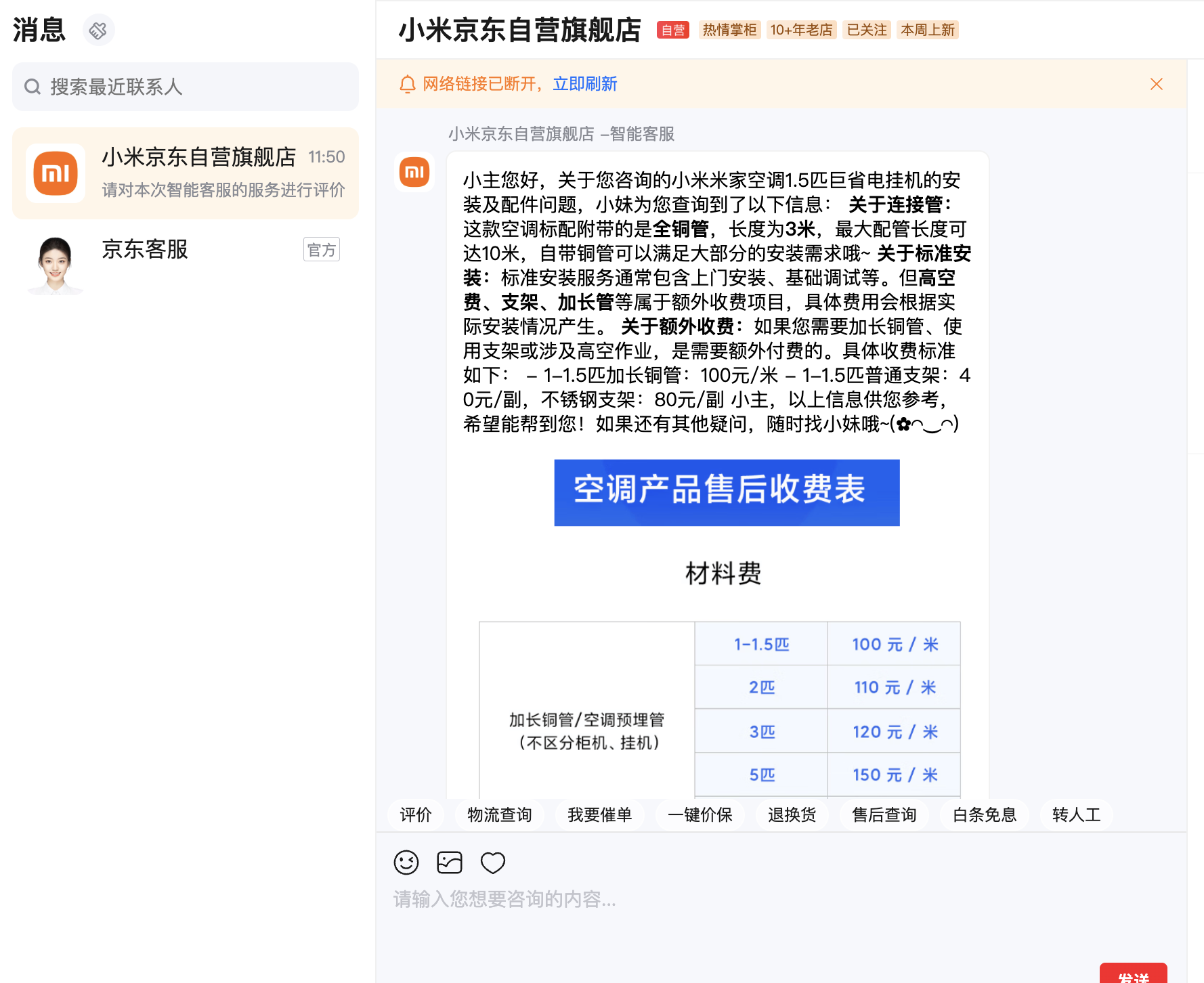The height and width of the screenshot is (983, 1204).
Task: Select the 评价 quick action
Action: (416, 814)
